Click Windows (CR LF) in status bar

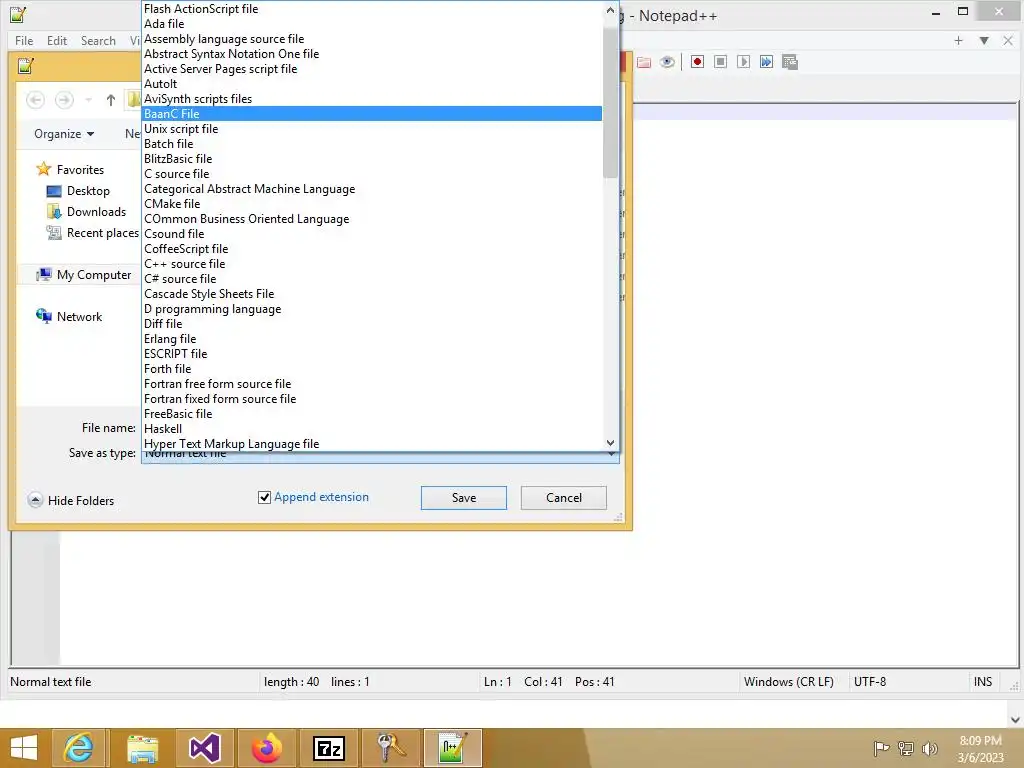pos(788,682)
